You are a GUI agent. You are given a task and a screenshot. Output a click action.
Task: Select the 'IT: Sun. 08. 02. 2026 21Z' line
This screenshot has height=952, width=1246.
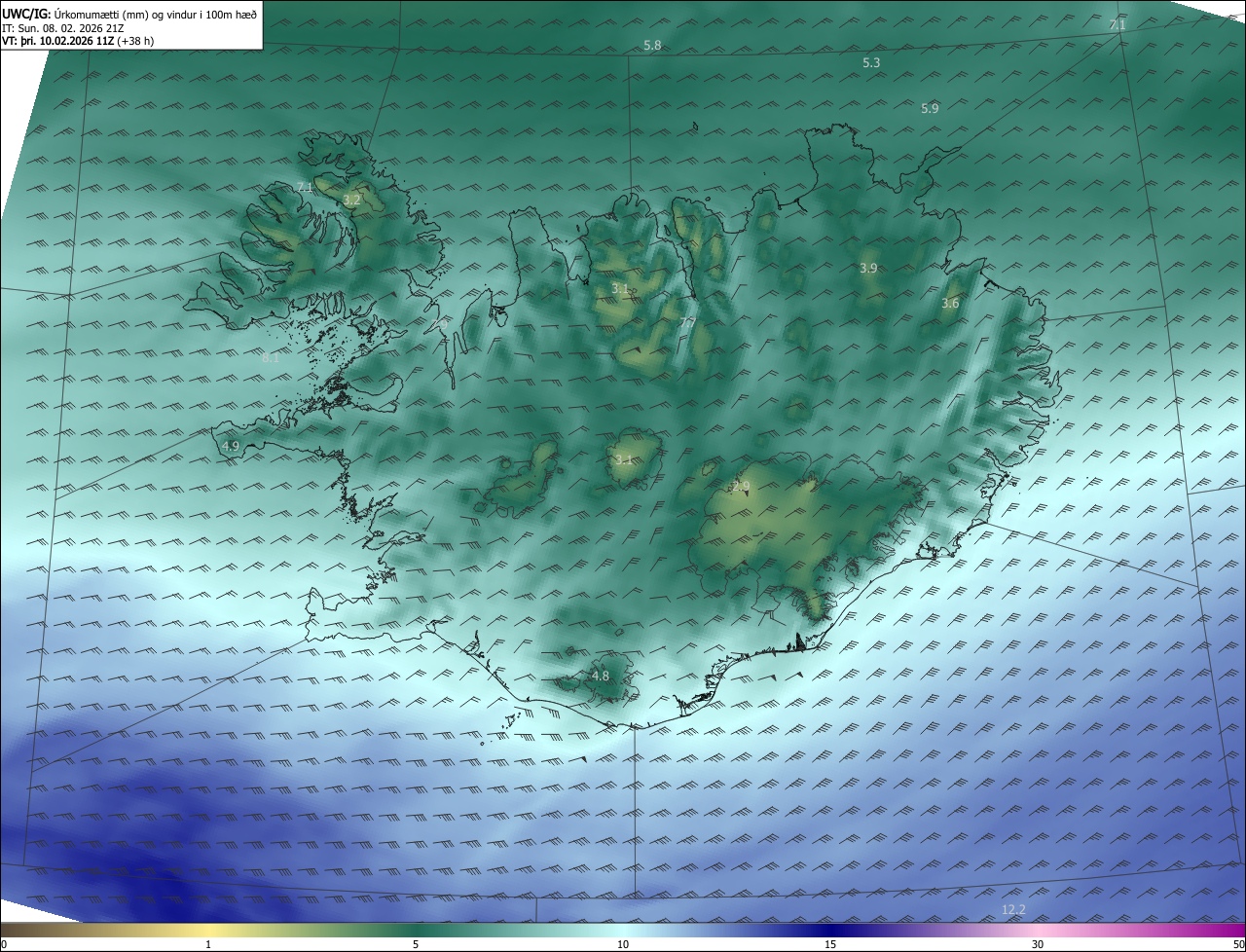[63, 28]
